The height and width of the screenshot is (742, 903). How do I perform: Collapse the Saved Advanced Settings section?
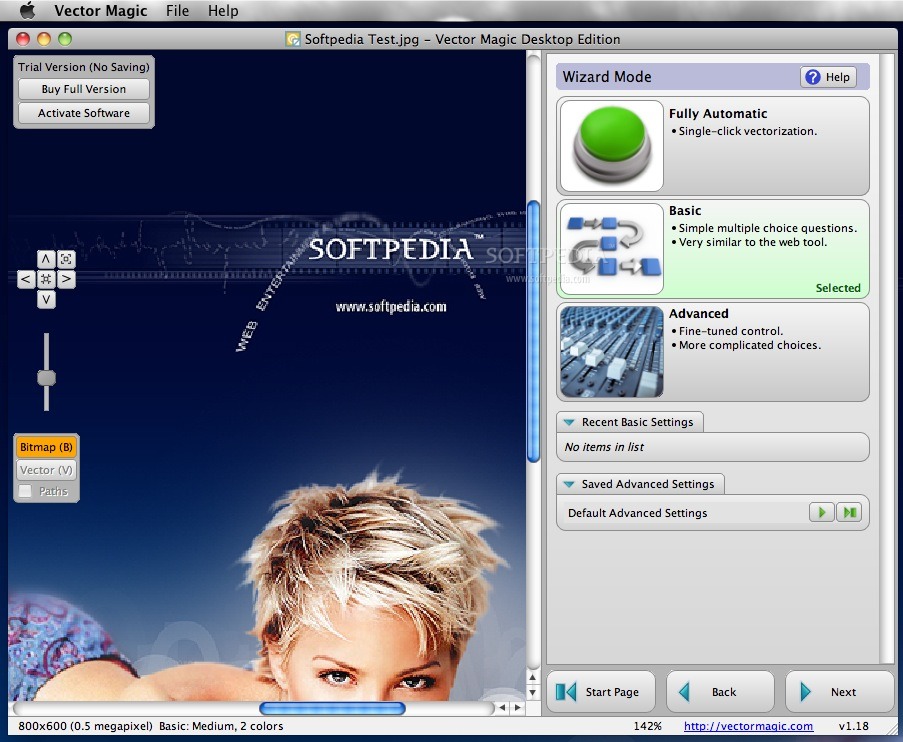568,484
